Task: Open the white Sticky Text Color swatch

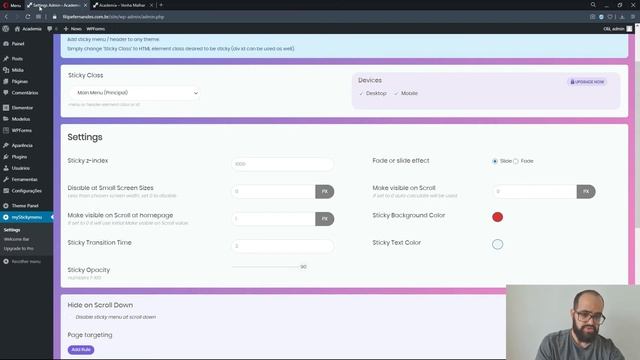Action: coord(497,244)
